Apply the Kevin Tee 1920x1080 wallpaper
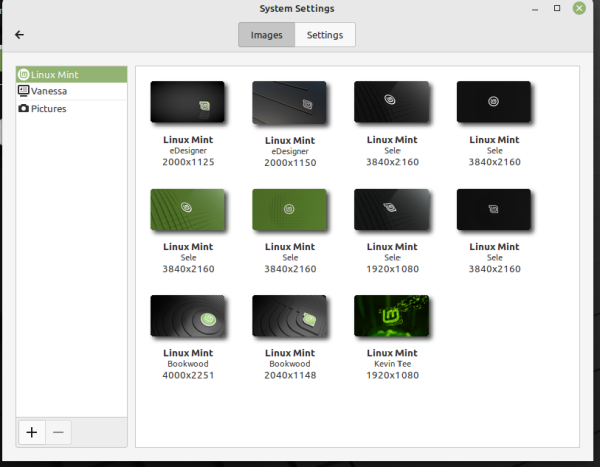Screen dimensions: 600x467 (x=392, y=316)
